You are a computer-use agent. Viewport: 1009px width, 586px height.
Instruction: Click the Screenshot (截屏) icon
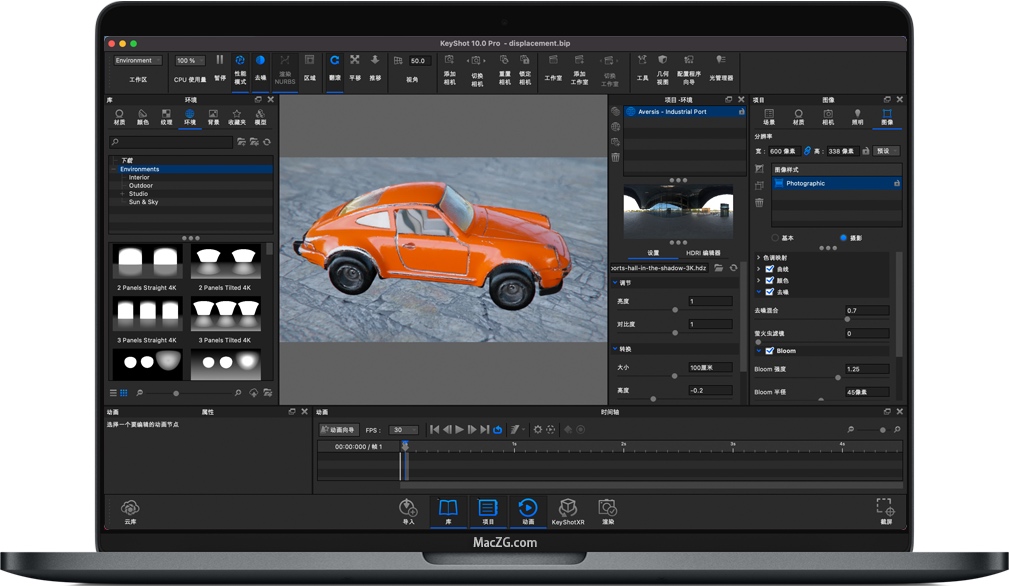pyautogui.click(x=885, y=509)
